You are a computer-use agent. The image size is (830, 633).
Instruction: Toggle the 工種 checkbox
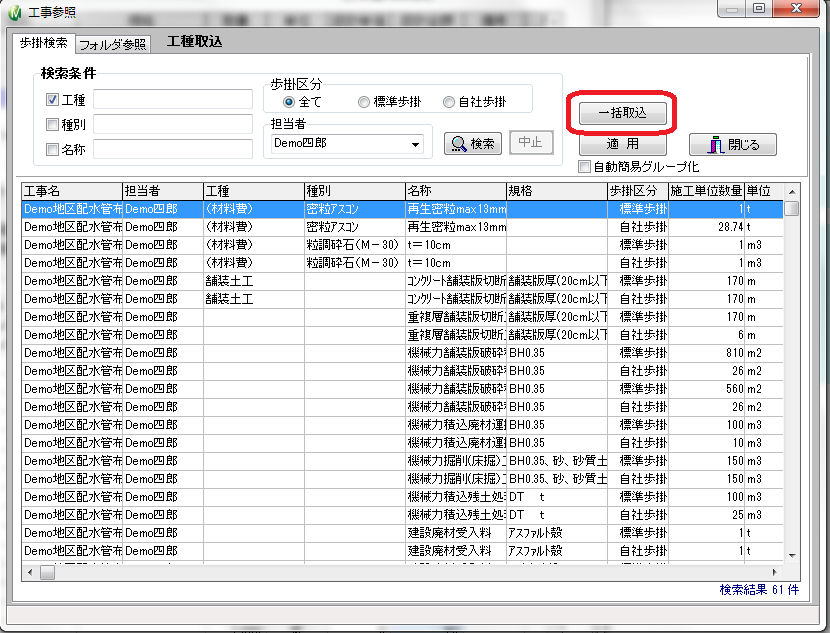tap(52, 100)
